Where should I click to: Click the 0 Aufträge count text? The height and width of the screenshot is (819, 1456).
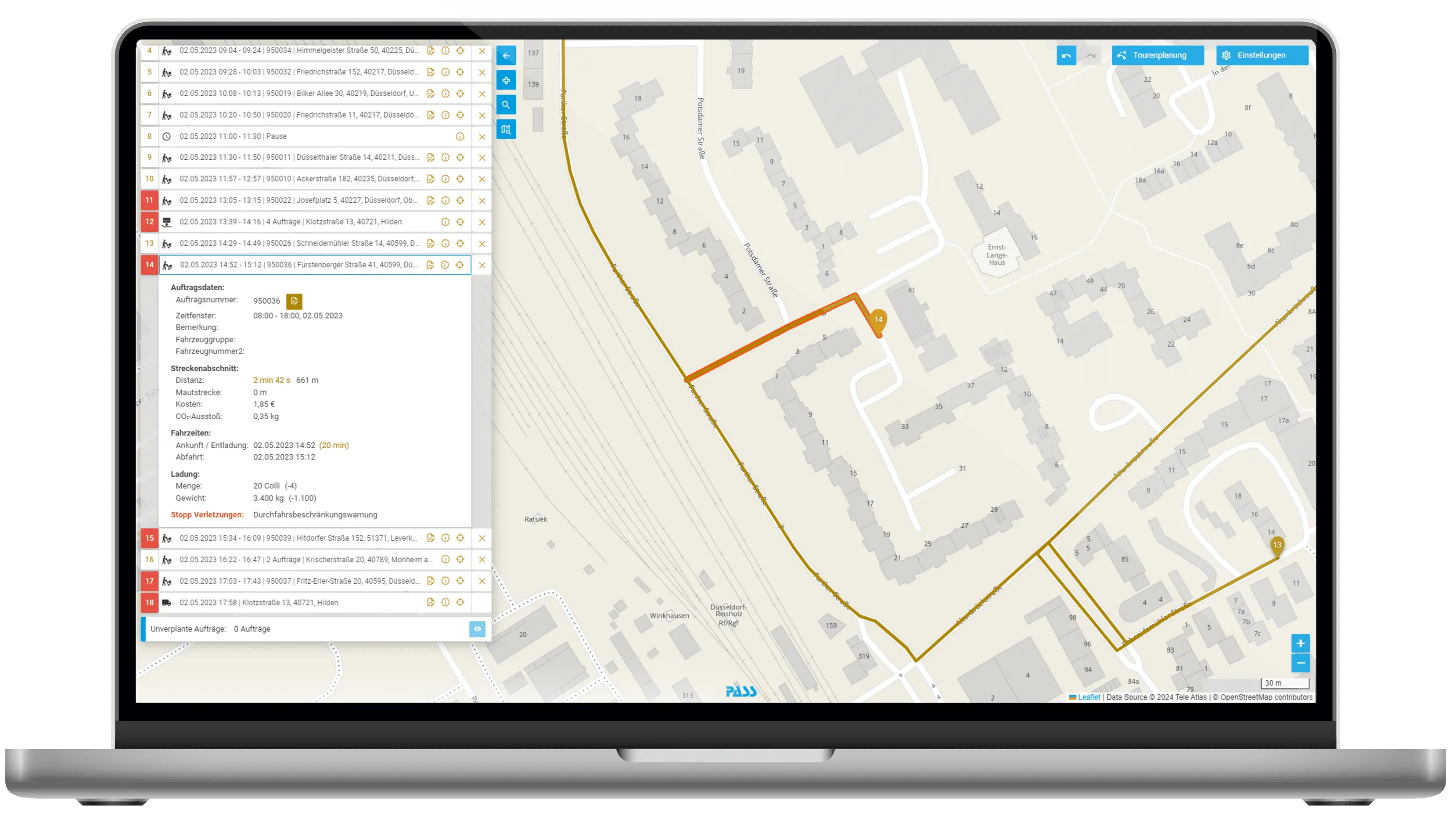pos(252,629)
